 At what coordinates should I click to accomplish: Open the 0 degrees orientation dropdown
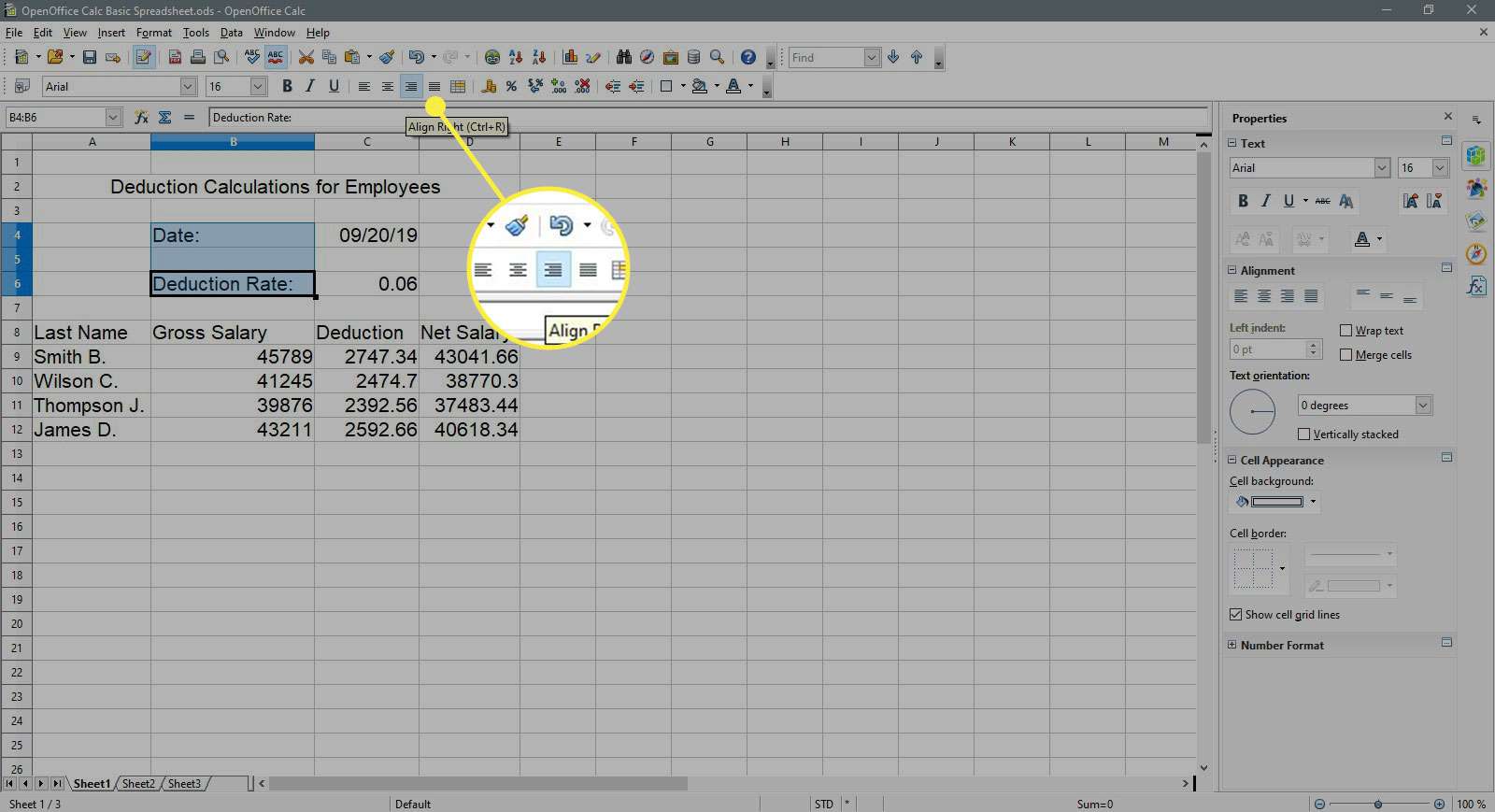(1423, 405)
